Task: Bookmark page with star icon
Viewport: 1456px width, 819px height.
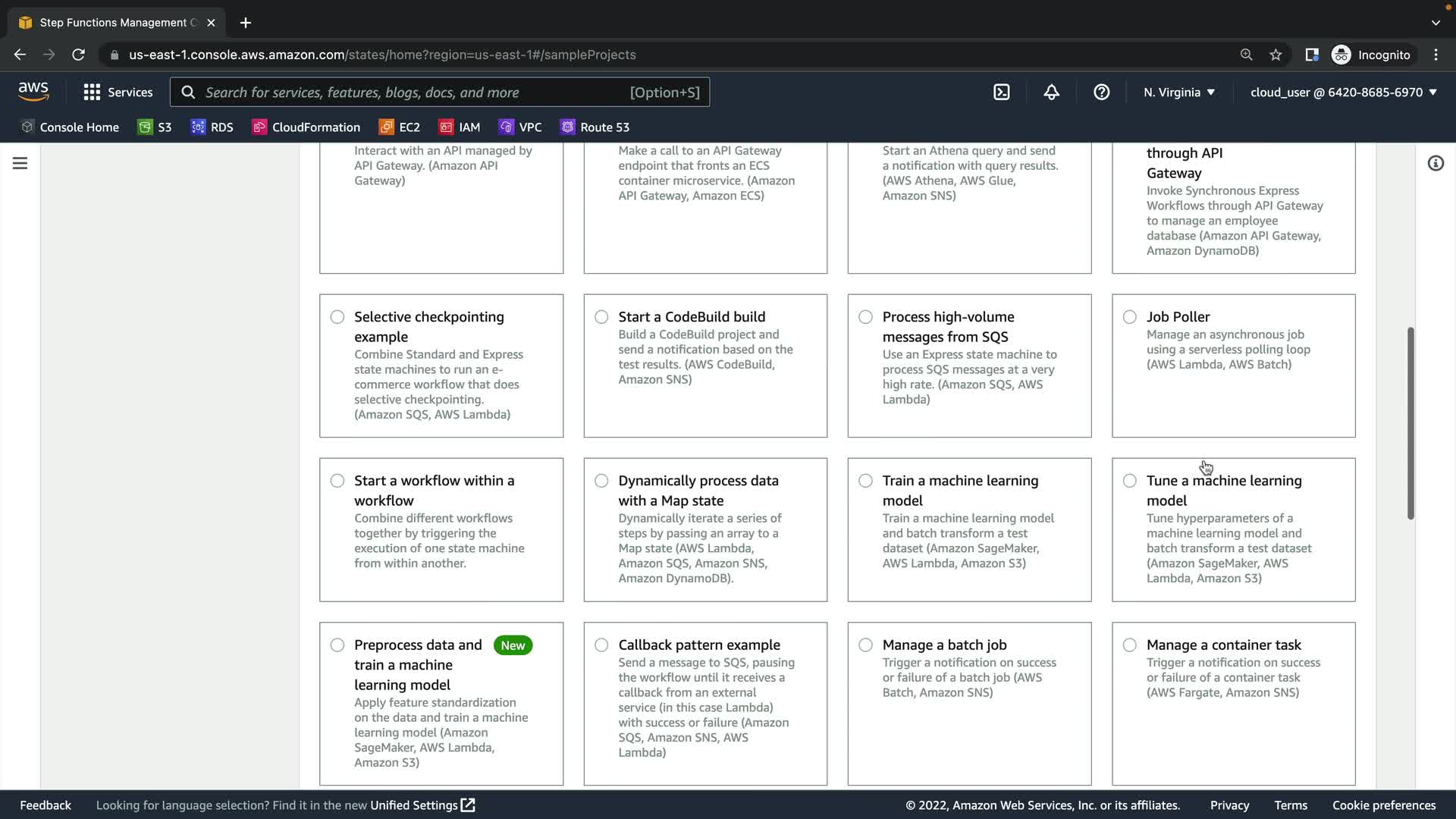Action: pyautogui.click(x=1276, y=55)
